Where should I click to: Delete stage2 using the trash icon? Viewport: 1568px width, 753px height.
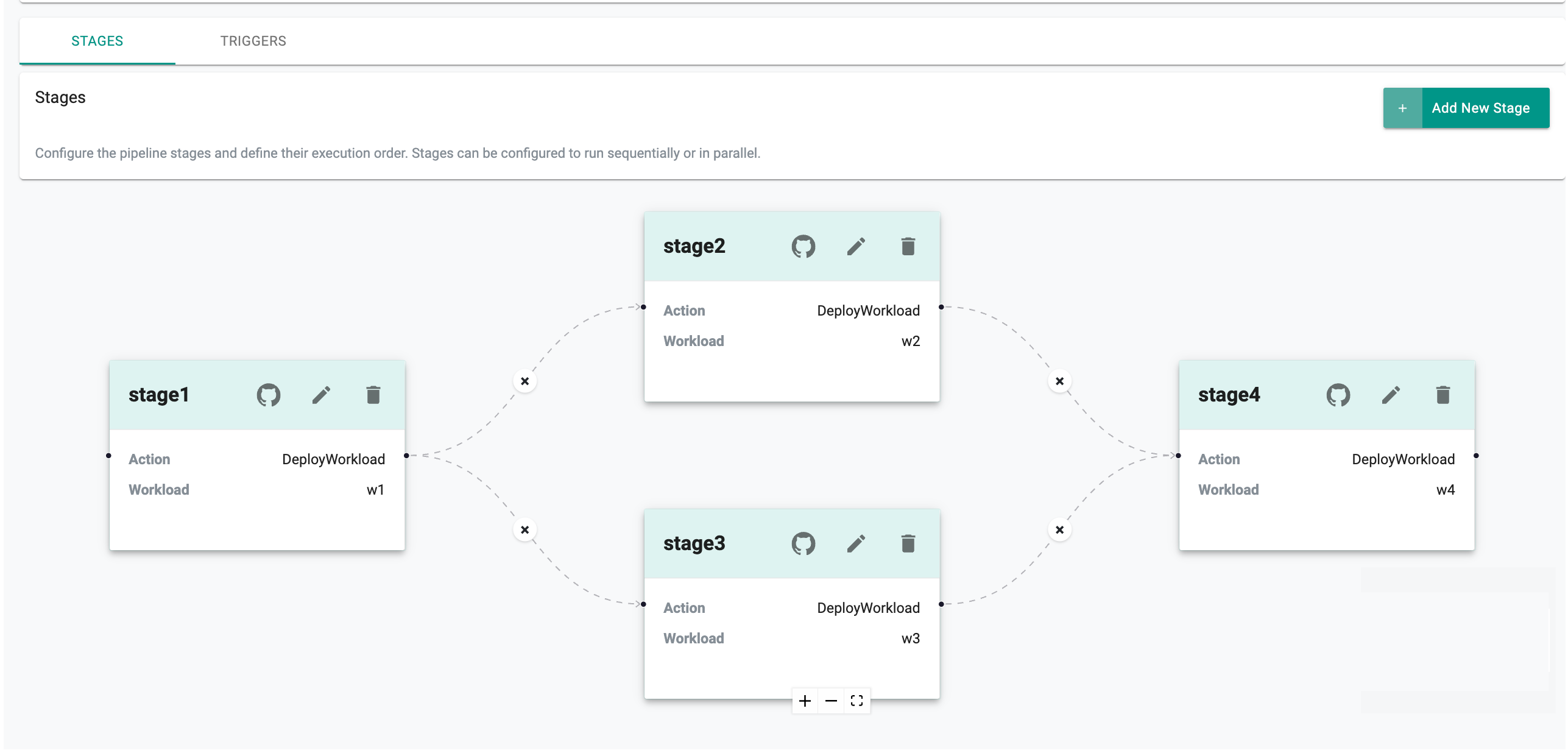point(908,247)
